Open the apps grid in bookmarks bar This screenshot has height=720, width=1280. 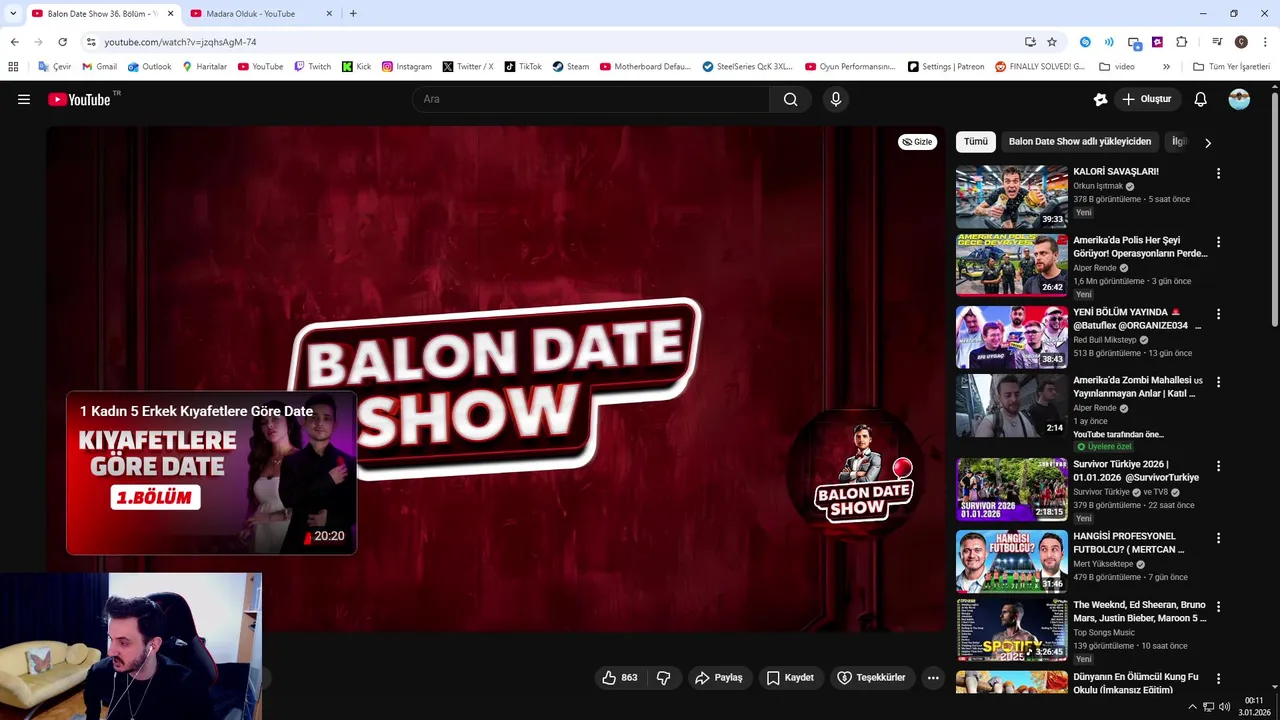13,67
